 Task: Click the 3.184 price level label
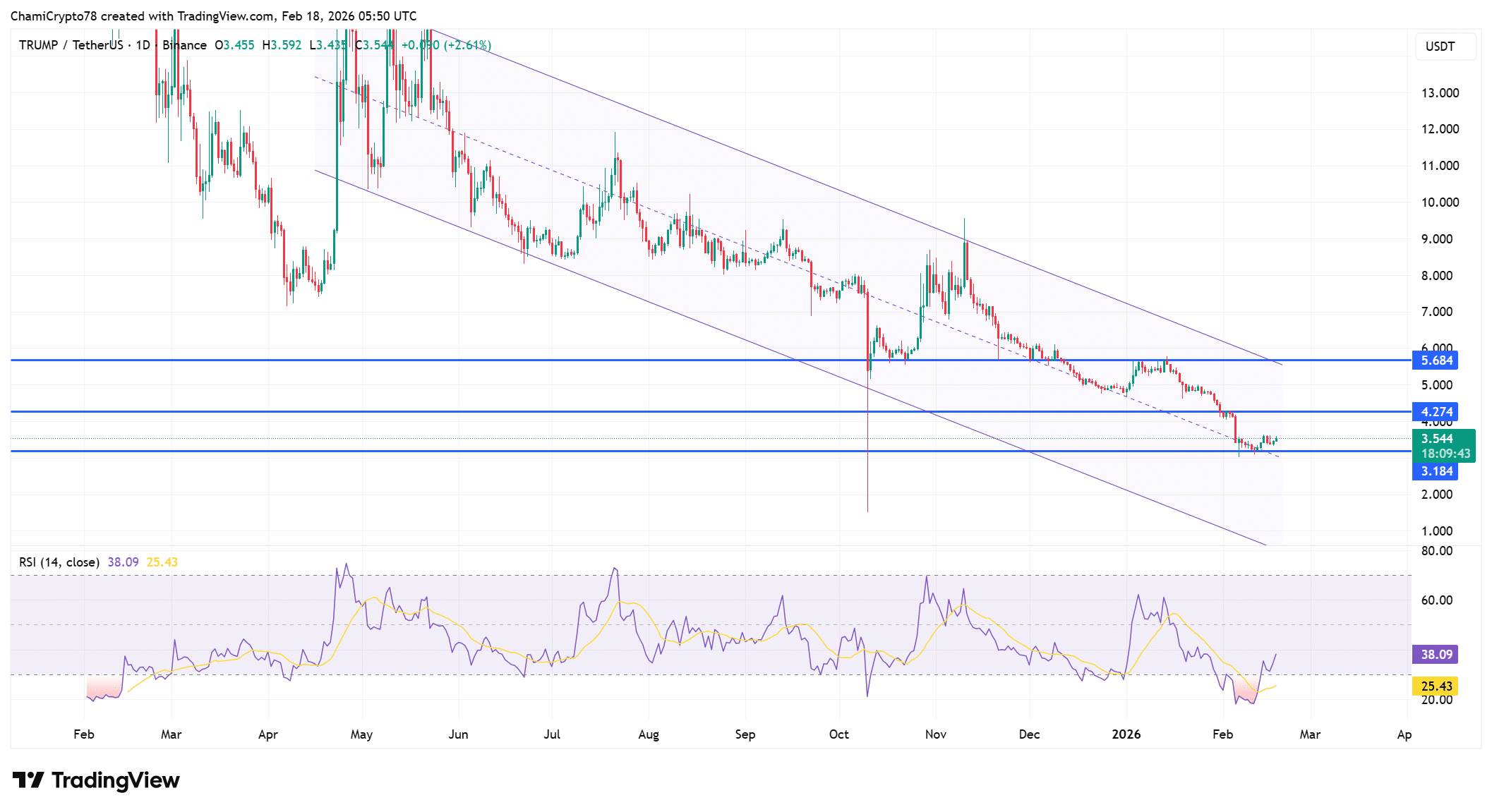[x=1436, y=471]
